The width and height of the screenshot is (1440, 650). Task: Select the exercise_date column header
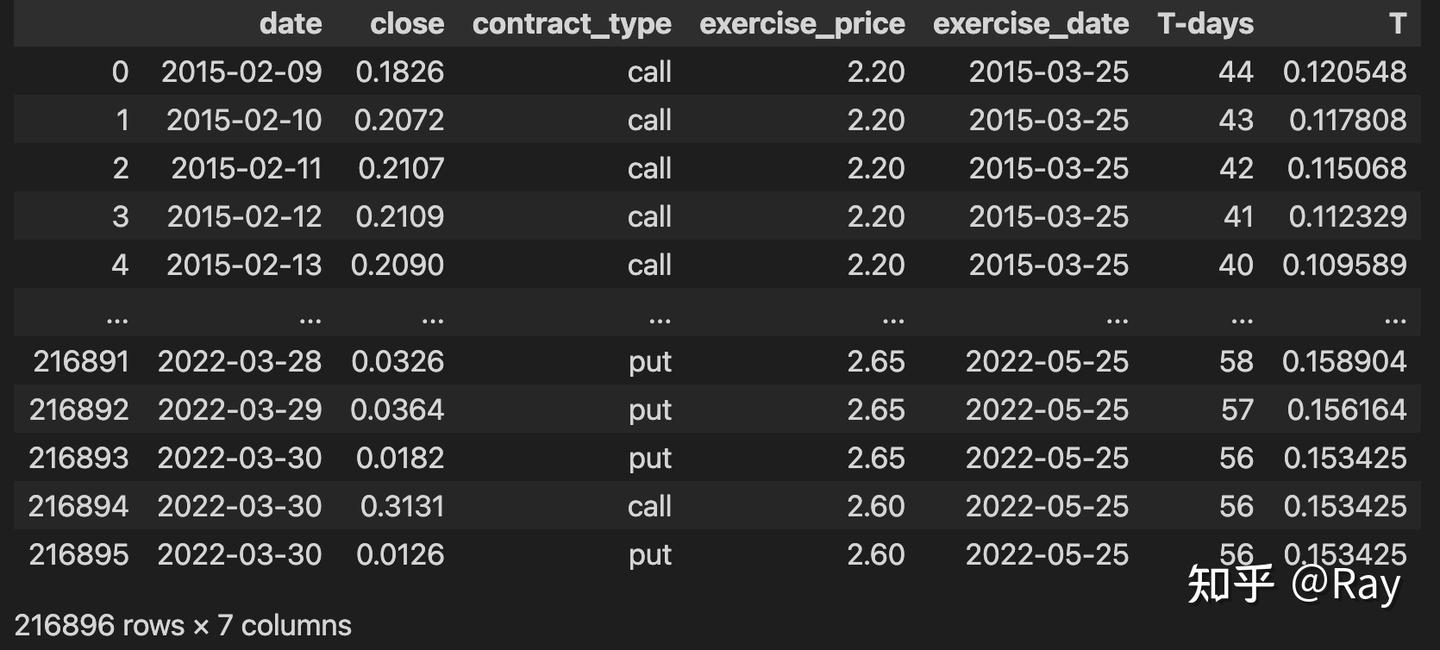click(x=1030, y=24)
